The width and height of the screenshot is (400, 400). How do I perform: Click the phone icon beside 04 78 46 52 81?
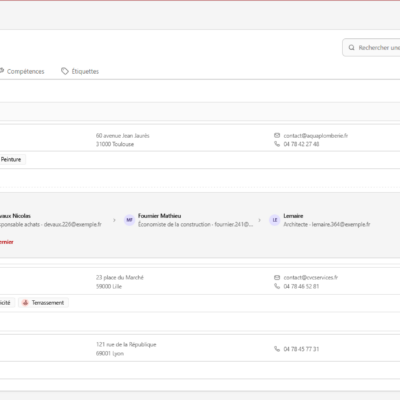(277, 286)
